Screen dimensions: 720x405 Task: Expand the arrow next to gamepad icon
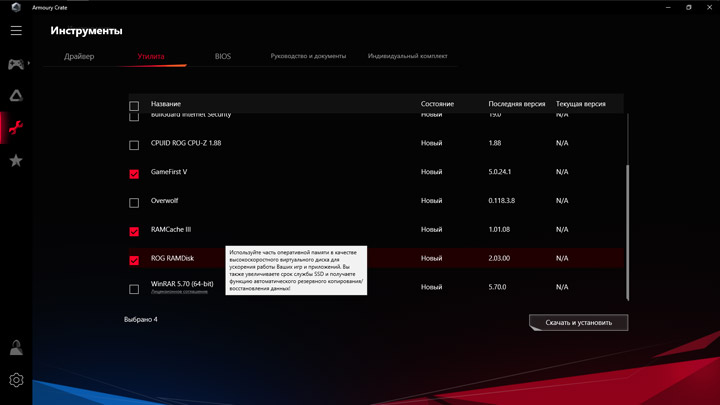click(x=28, y=63)
